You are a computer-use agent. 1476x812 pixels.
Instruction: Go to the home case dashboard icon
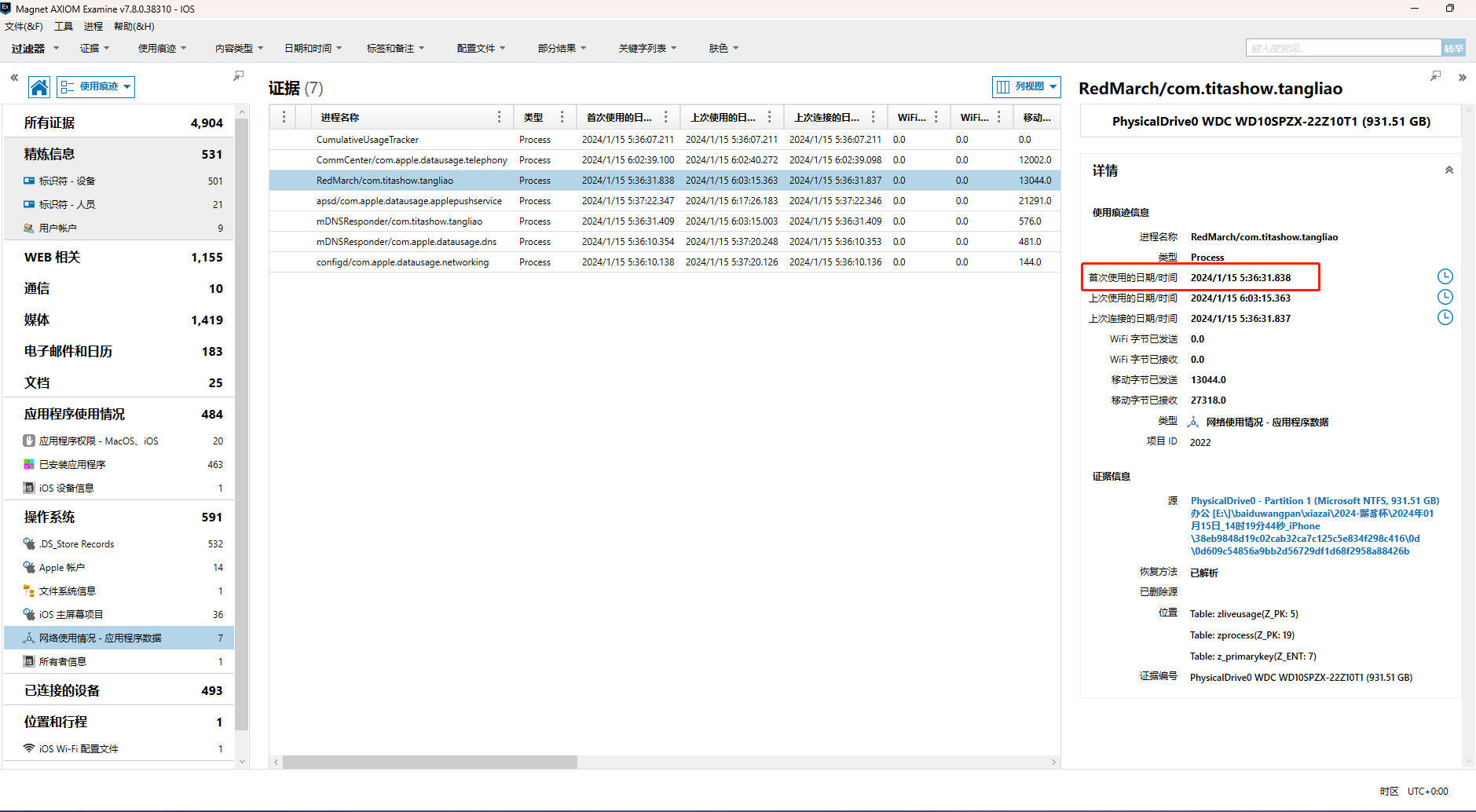(x=39, y=87)
